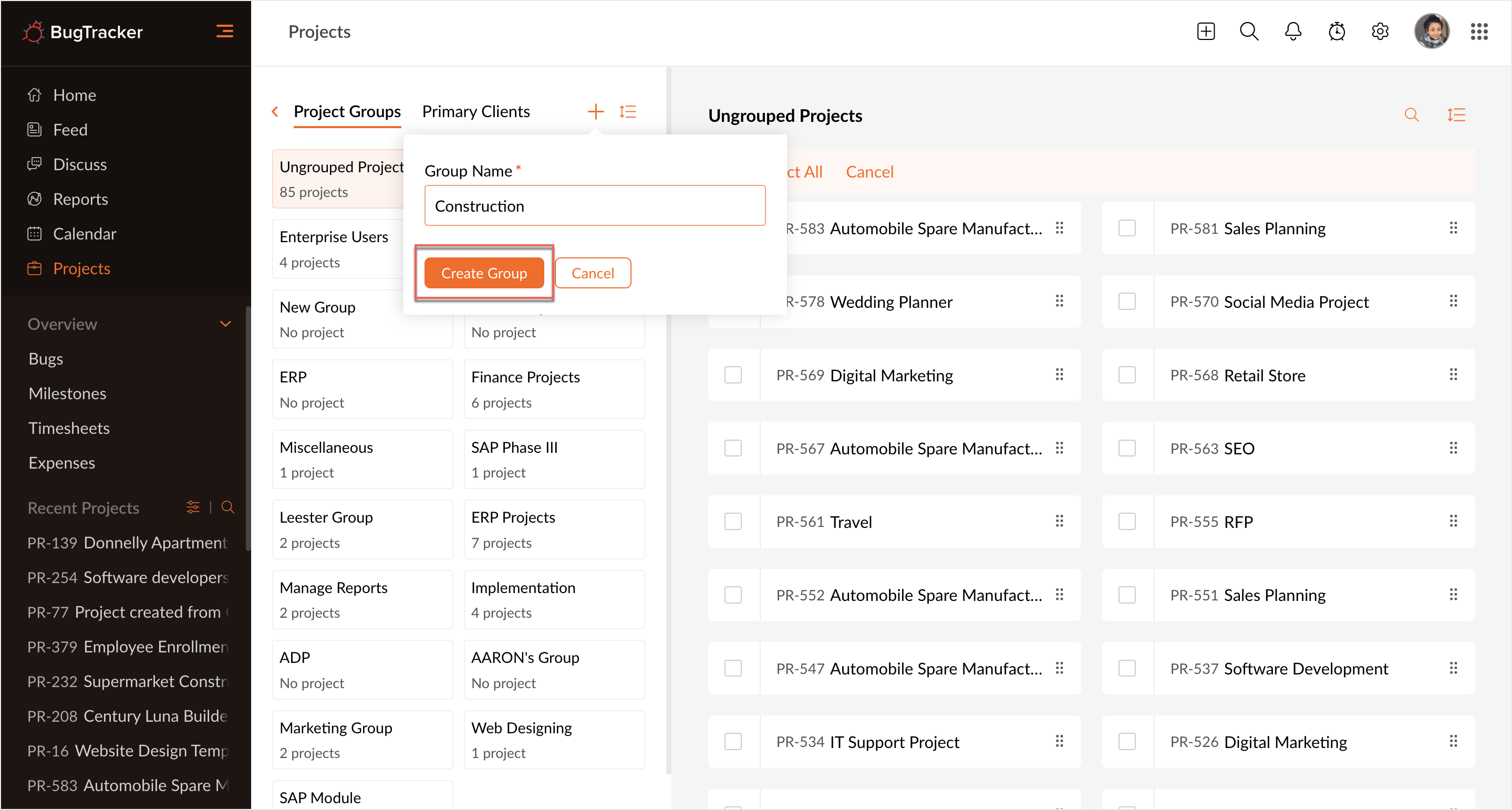This screenshot has height=810, width=1512.
Task: Search within Ungrouped Projects panel
Action: (x=1412, y=115)
